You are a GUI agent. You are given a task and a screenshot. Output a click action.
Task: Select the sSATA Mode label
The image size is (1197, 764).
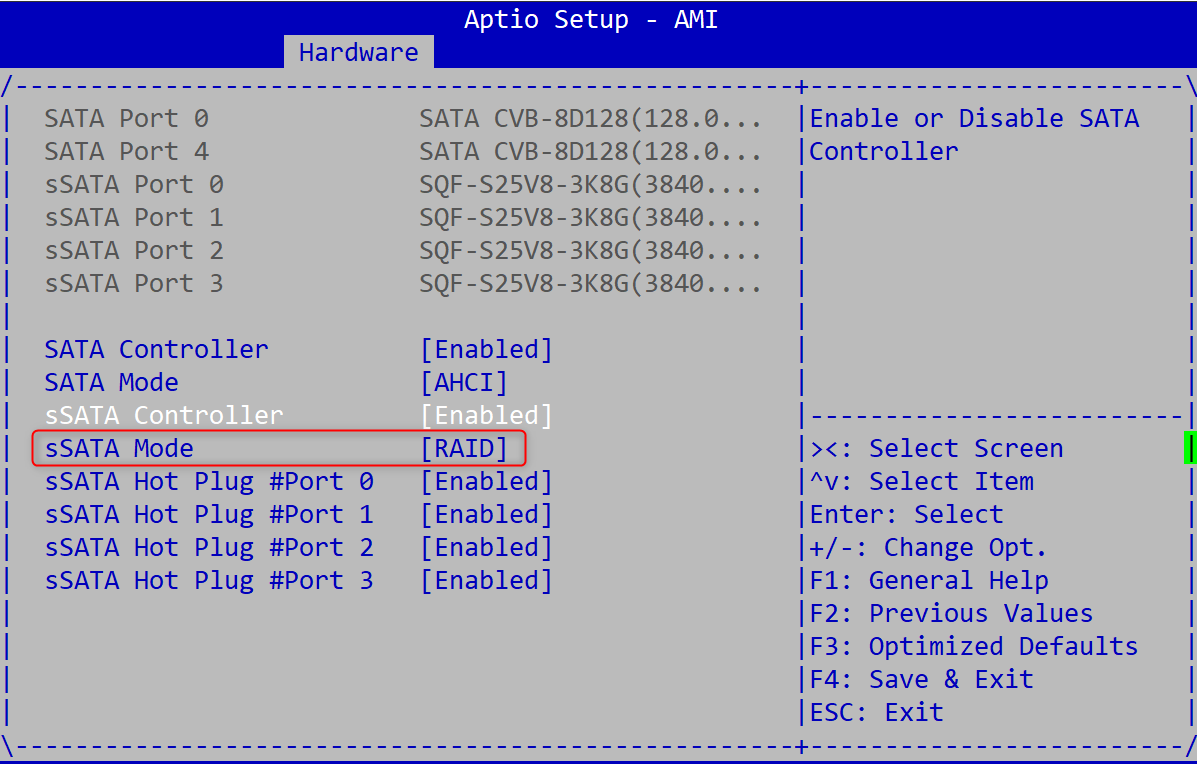pos(119,449)
